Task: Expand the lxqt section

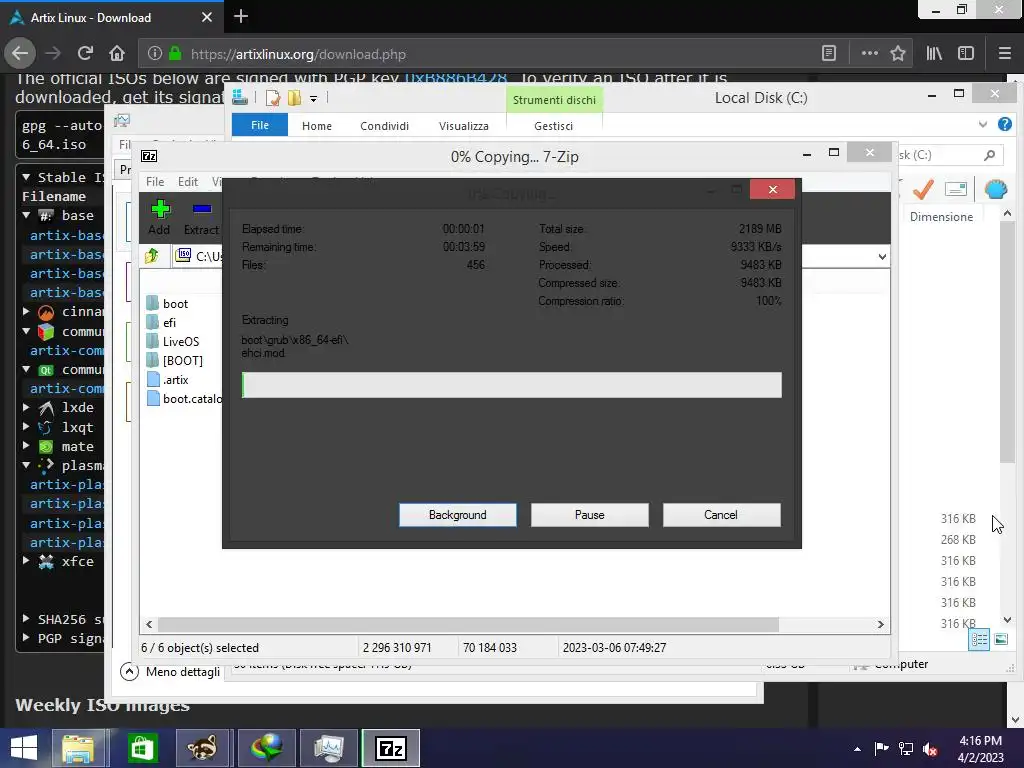Action: click(x=26, y=426)
